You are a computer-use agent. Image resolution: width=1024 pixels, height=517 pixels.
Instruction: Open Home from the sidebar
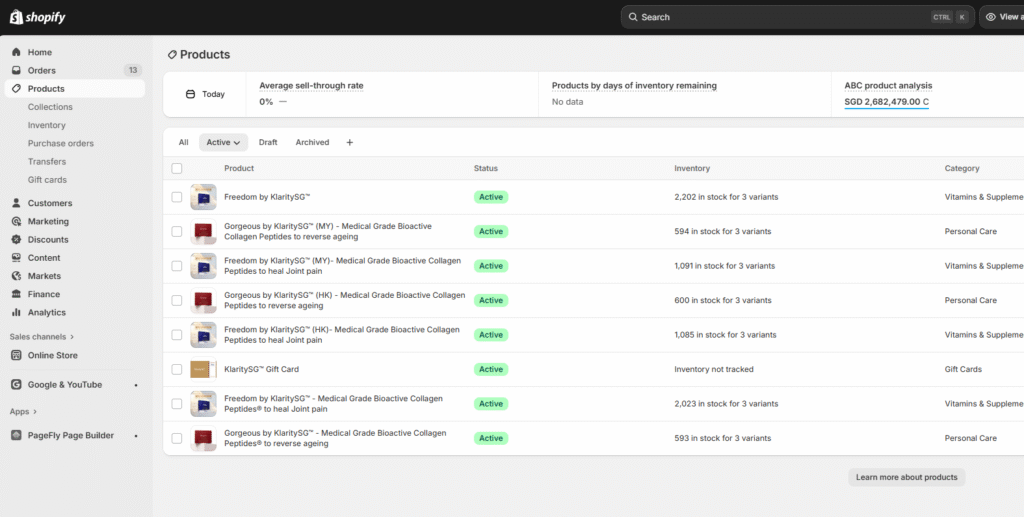(40, 52)
